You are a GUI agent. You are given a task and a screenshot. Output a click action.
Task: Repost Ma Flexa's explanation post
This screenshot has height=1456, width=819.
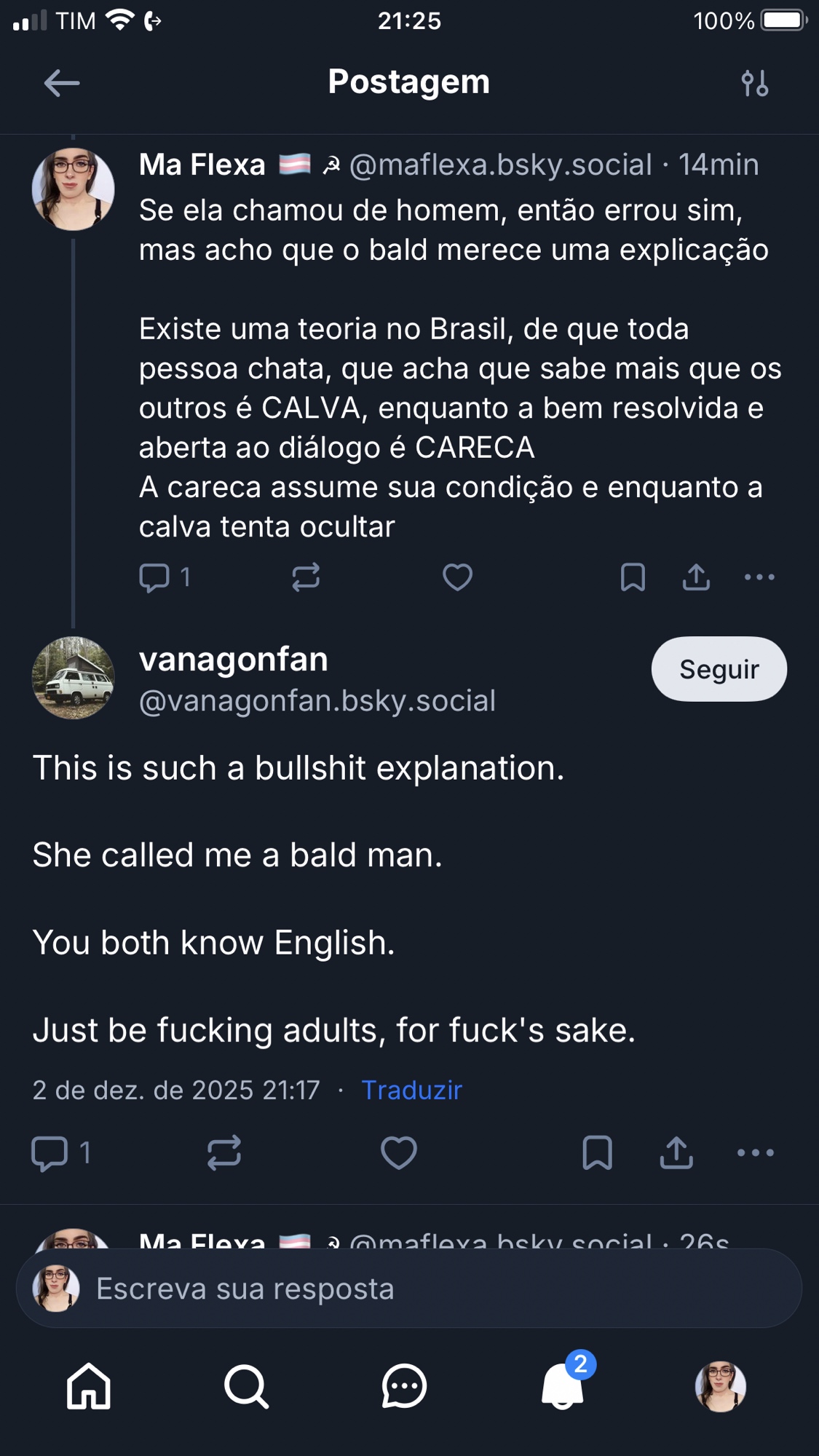(x=306, y=578)
